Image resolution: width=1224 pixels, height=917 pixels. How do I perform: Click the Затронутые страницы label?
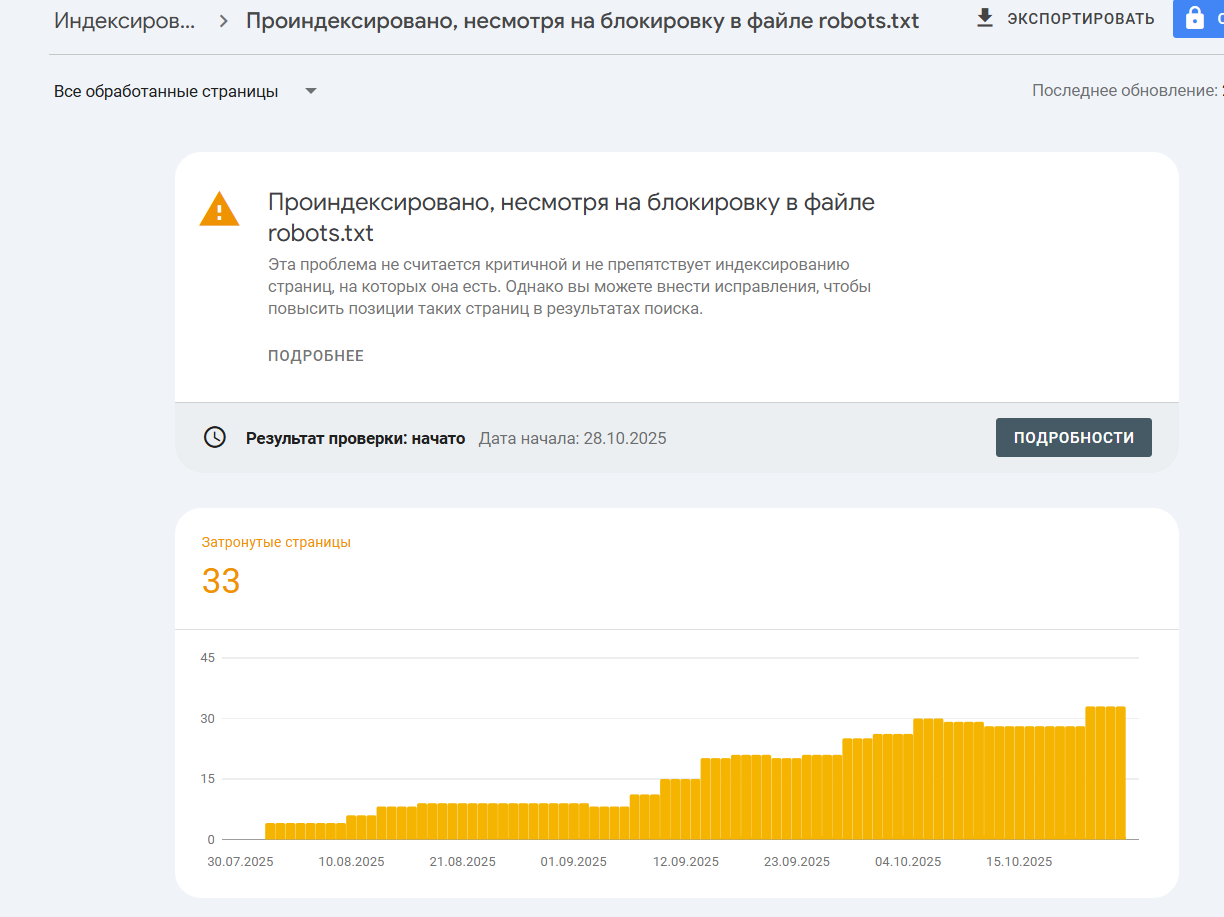pyautogui.click(x=276, y=542)
